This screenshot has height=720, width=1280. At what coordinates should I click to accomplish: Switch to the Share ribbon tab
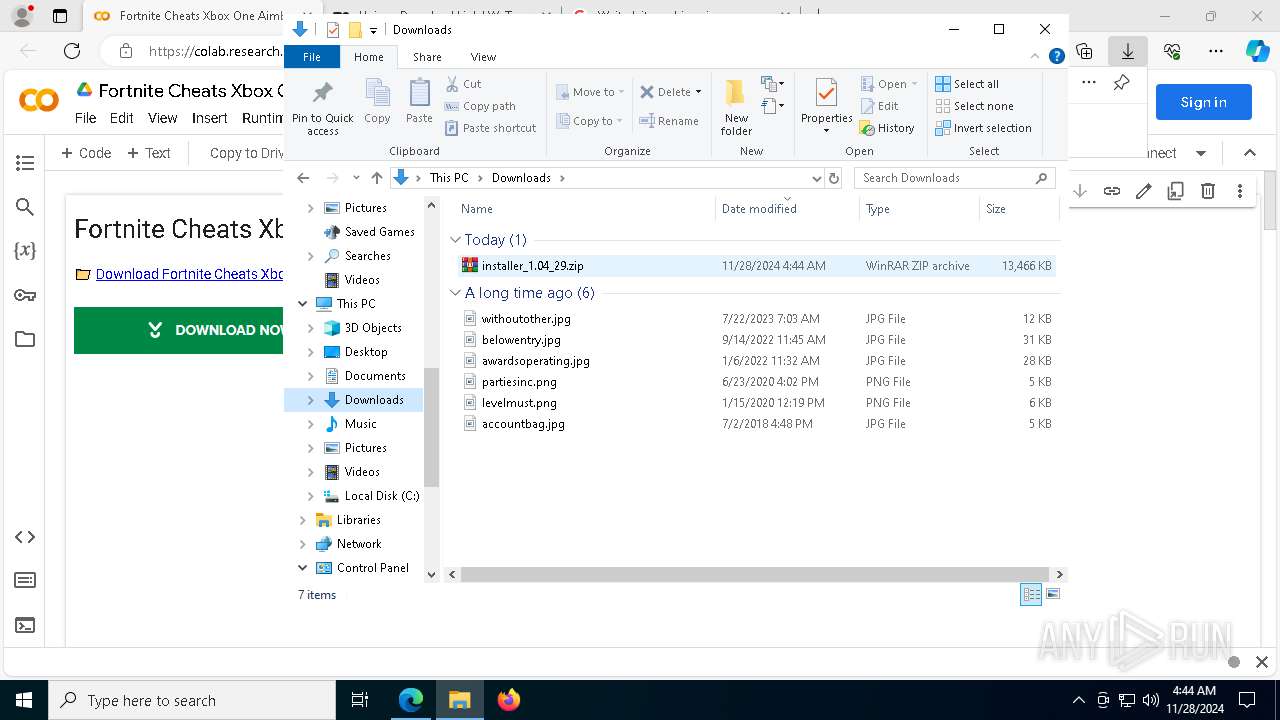point(427,57)
